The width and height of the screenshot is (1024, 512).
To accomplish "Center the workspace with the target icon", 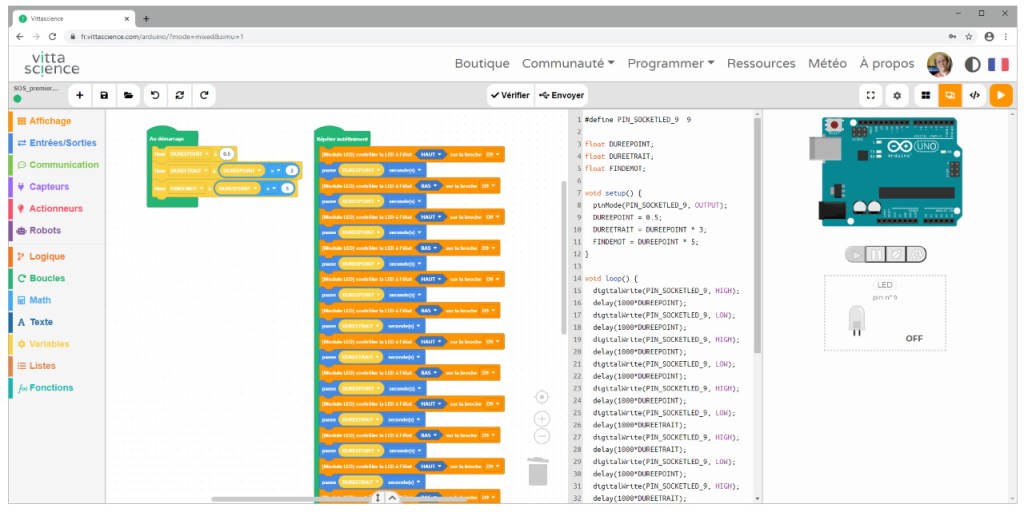I will pyautogui.click(x=542, y=397).
